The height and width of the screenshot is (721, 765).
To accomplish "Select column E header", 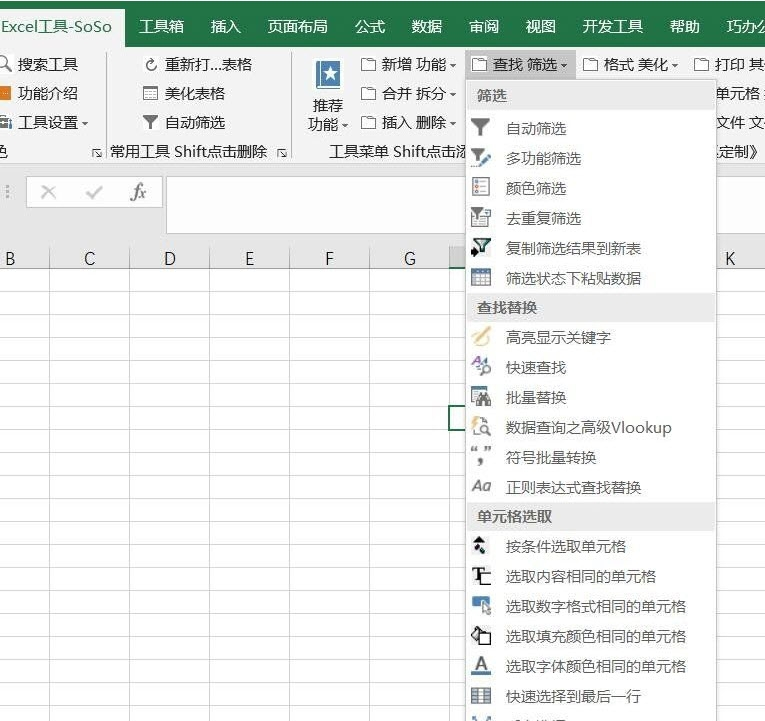I will 249,259.
